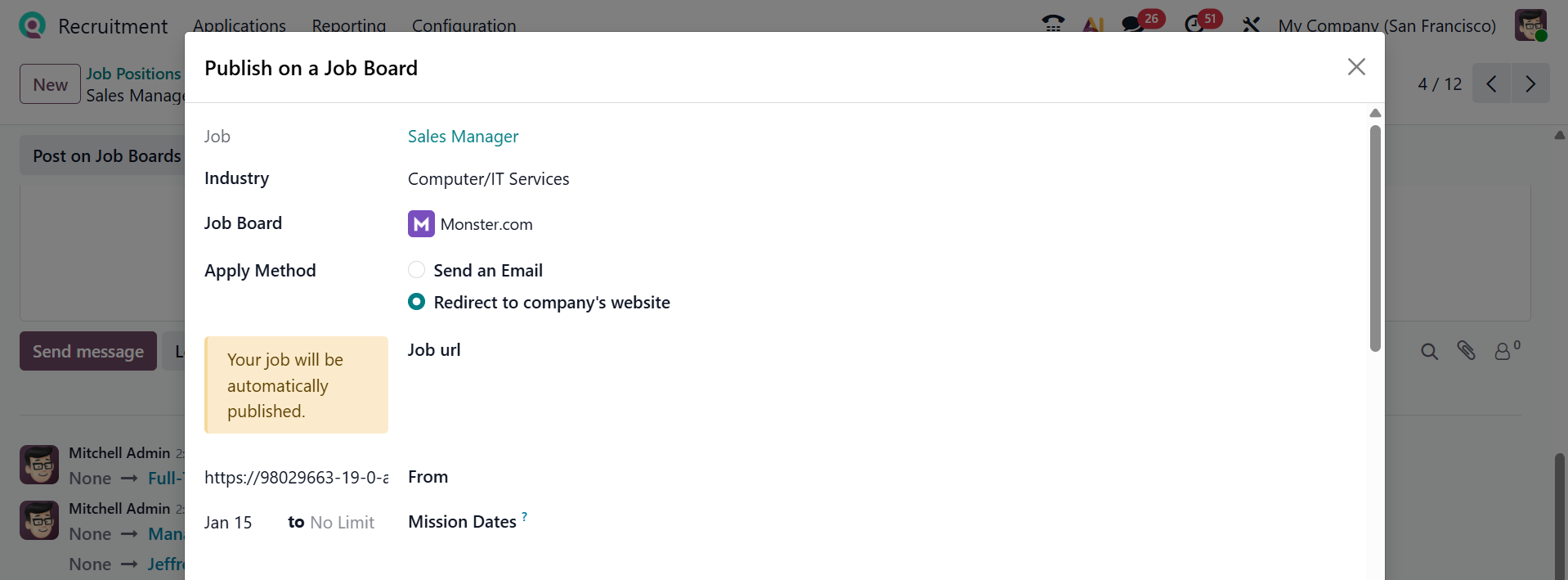Click the paperclip attachments icon

point(1466,351)
